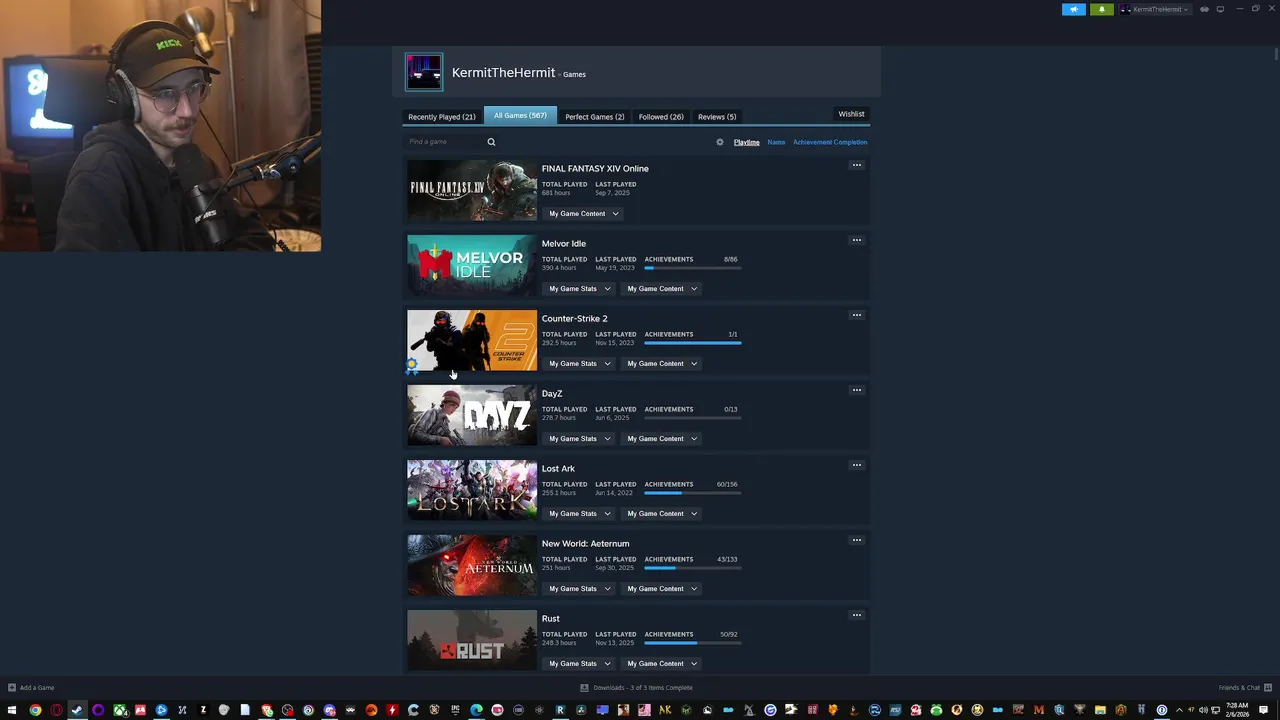
Task: Open the FINAL FANTASY XIV Online title link
Action: [x=595, y=169]
